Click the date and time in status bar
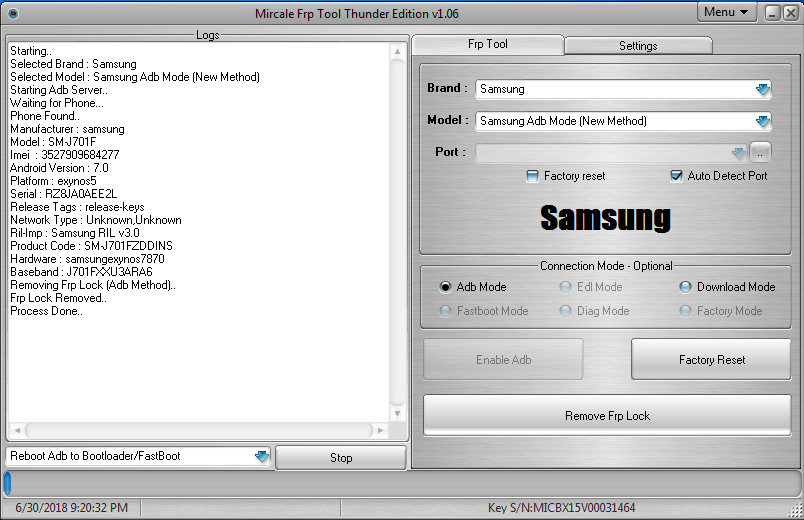Screen dimensions: 804x520 [x=71, y=508]
